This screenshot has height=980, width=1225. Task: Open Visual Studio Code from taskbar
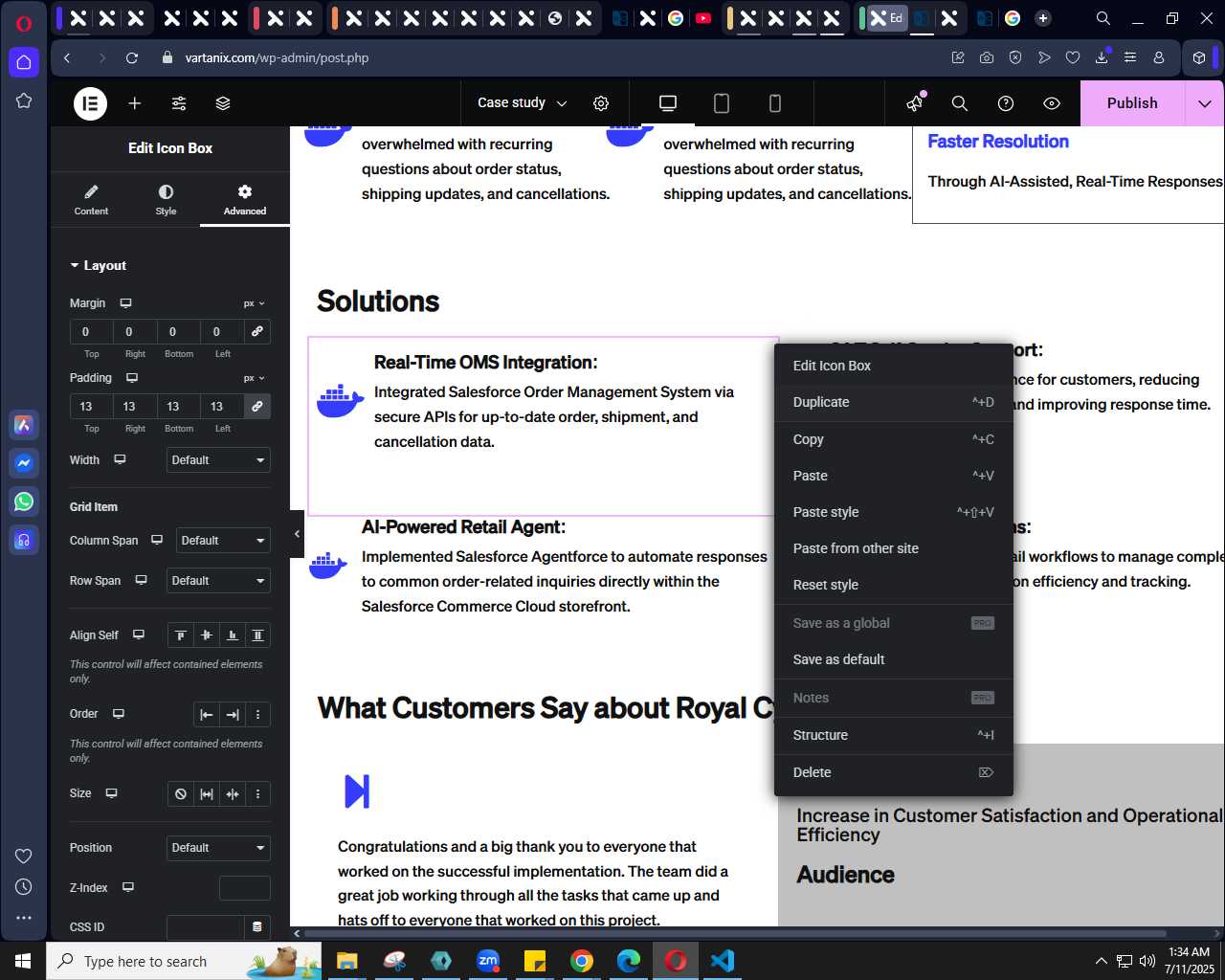[x=723, y=961]
